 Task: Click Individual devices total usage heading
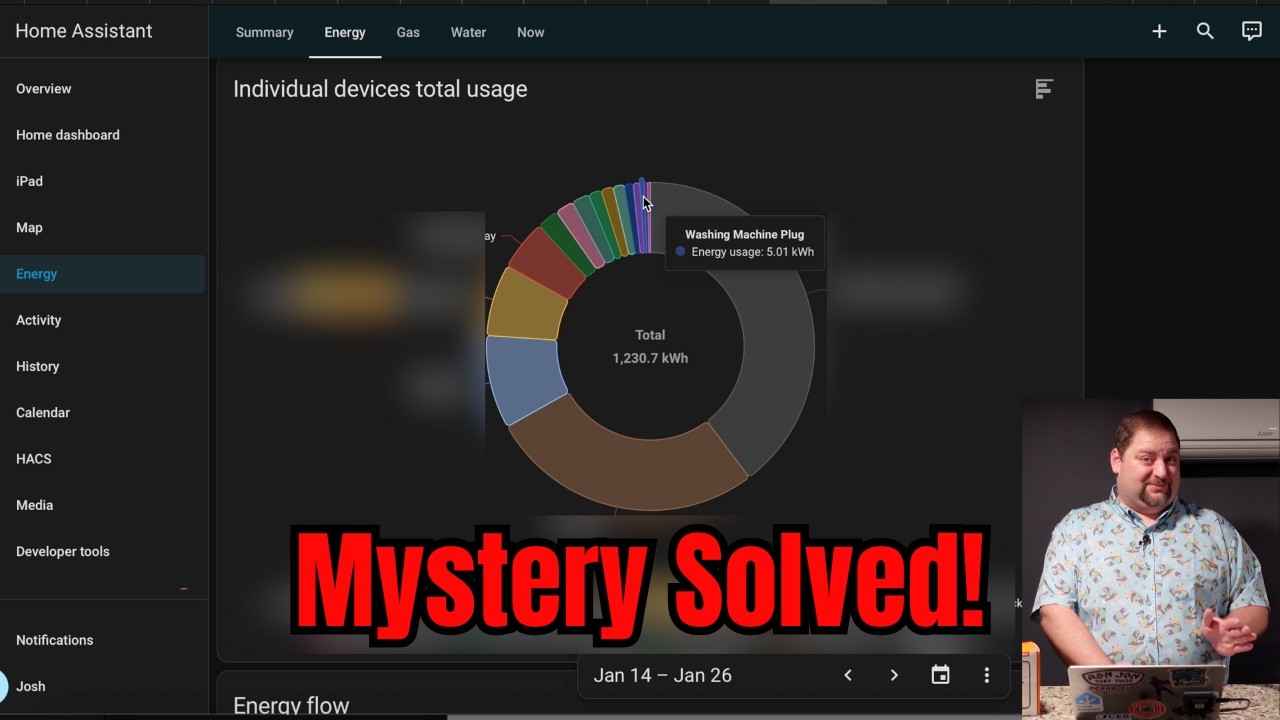tap(380, 89)
